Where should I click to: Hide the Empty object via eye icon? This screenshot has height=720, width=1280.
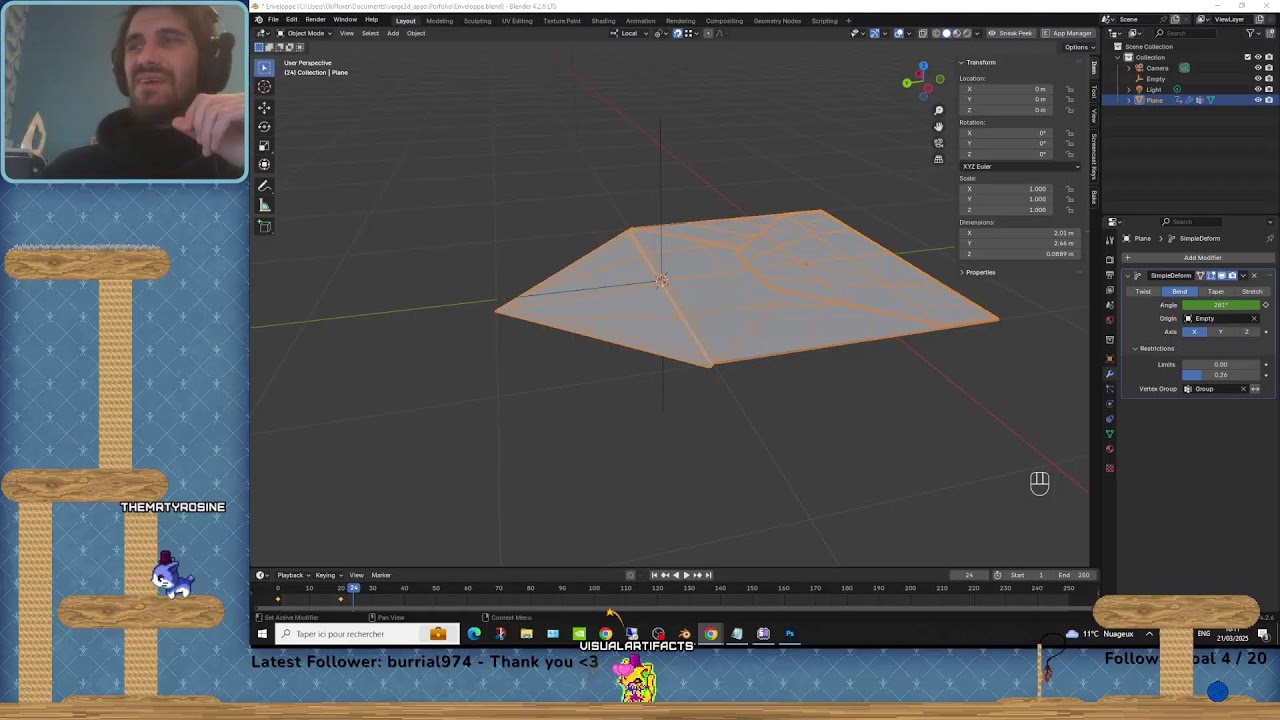click(x=1258, y=79)
